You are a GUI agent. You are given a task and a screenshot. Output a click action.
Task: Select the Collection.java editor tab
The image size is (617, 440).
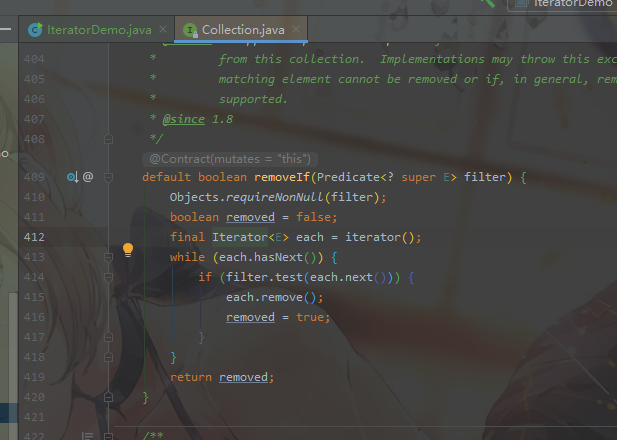(x=242, y=30)
